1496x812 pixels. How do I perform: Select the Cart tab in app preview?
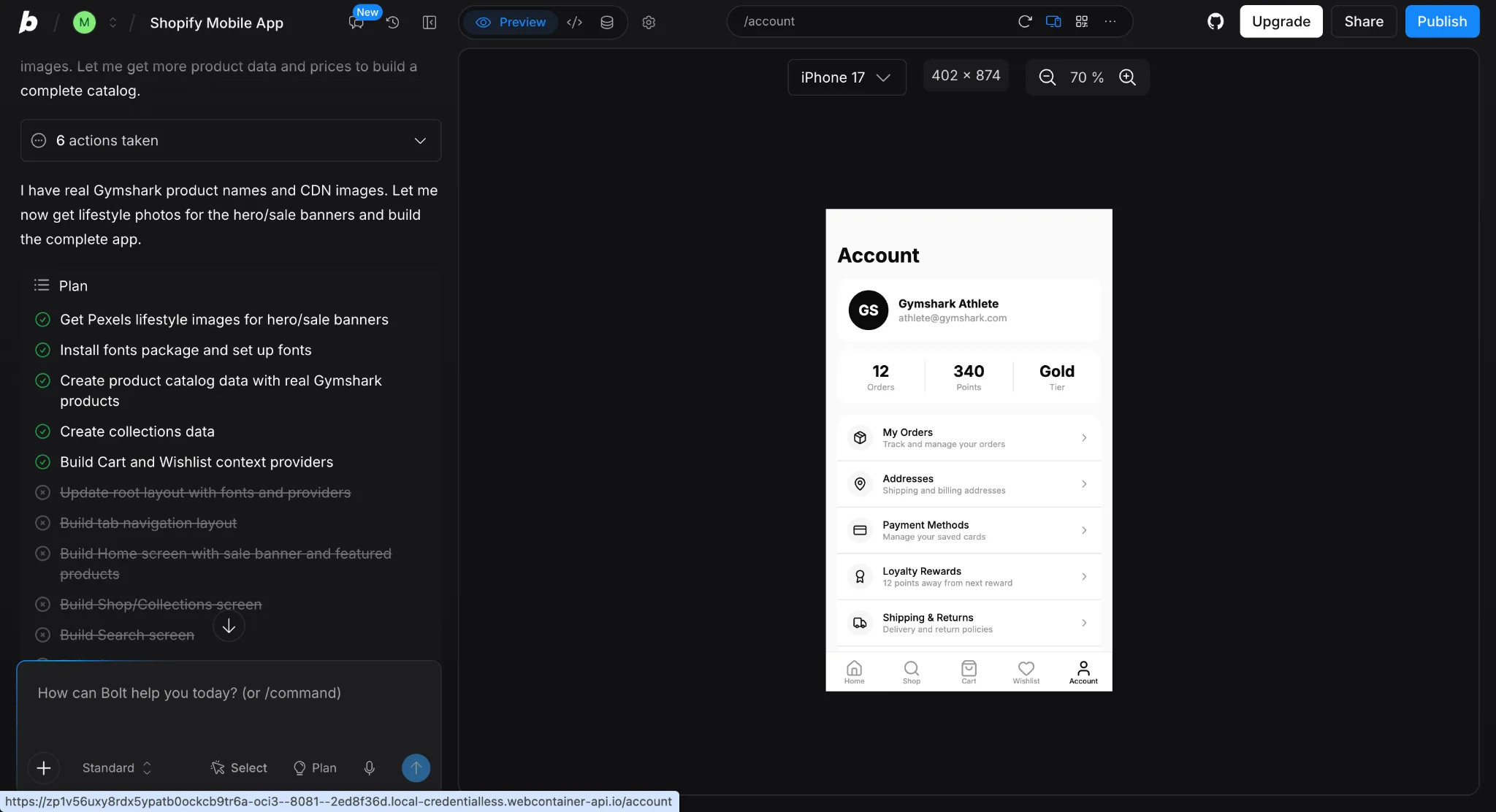click(x=969, y=673)
